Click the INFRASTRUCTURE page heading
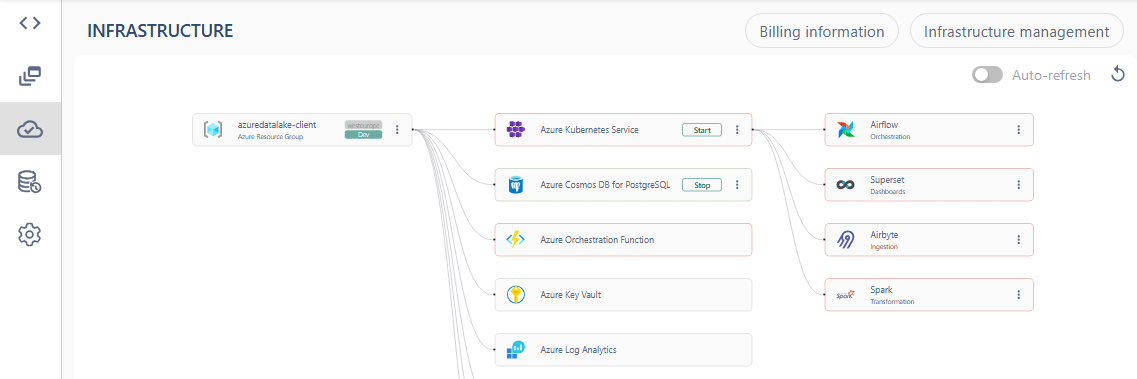The image size is (1137, 379). pyautogui.click(x=160, y=30)
